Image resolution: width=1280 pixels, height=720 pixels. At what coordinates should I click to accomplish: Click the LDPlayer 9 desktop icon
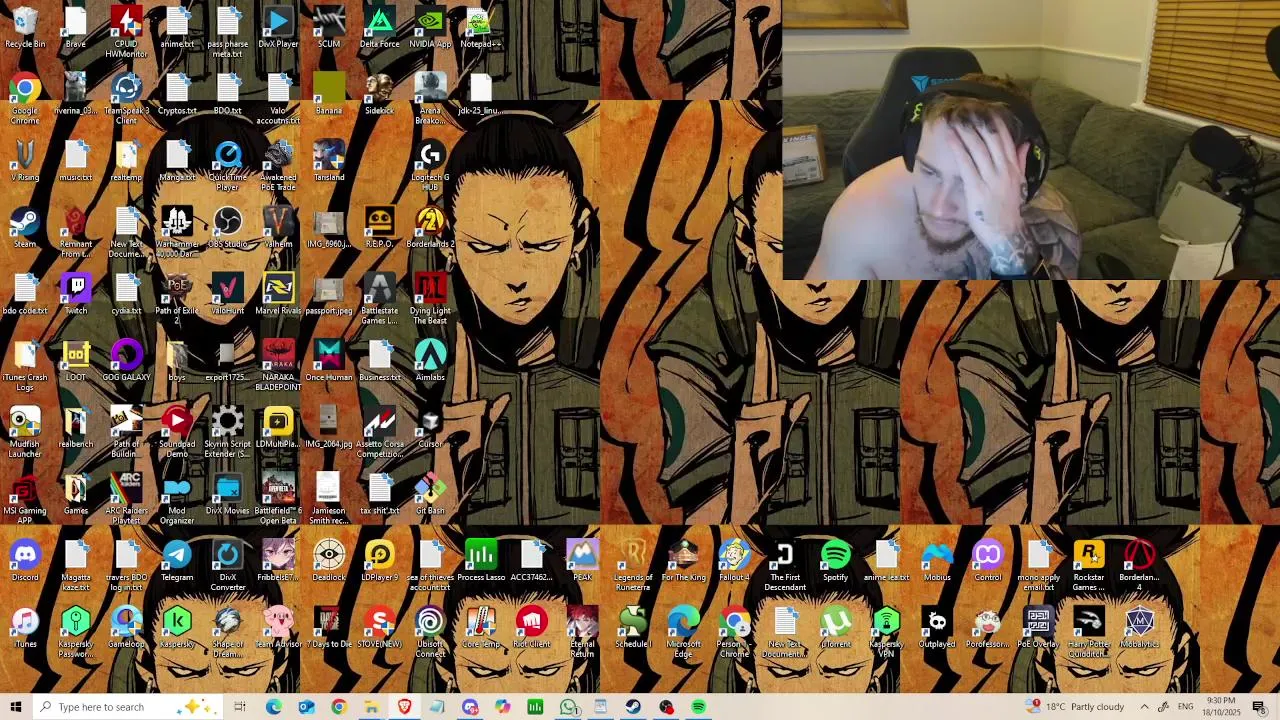379,561
